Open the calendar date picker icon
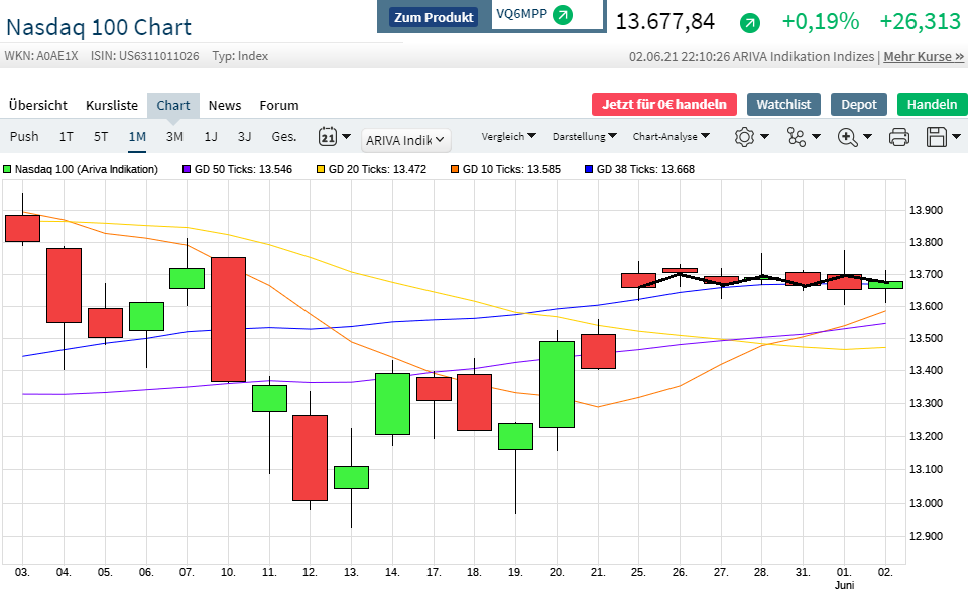This screenshot has width=975, height=592. tap(328, 136)
